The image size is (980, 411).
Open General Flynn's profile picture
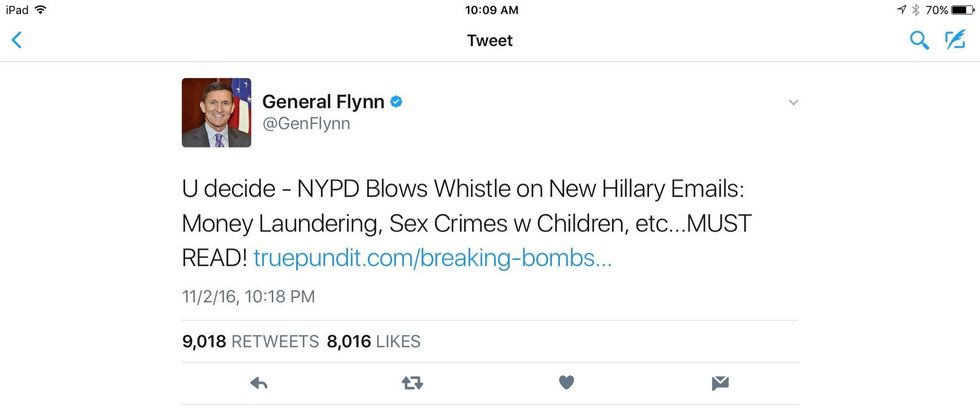[x=216, y=113]
